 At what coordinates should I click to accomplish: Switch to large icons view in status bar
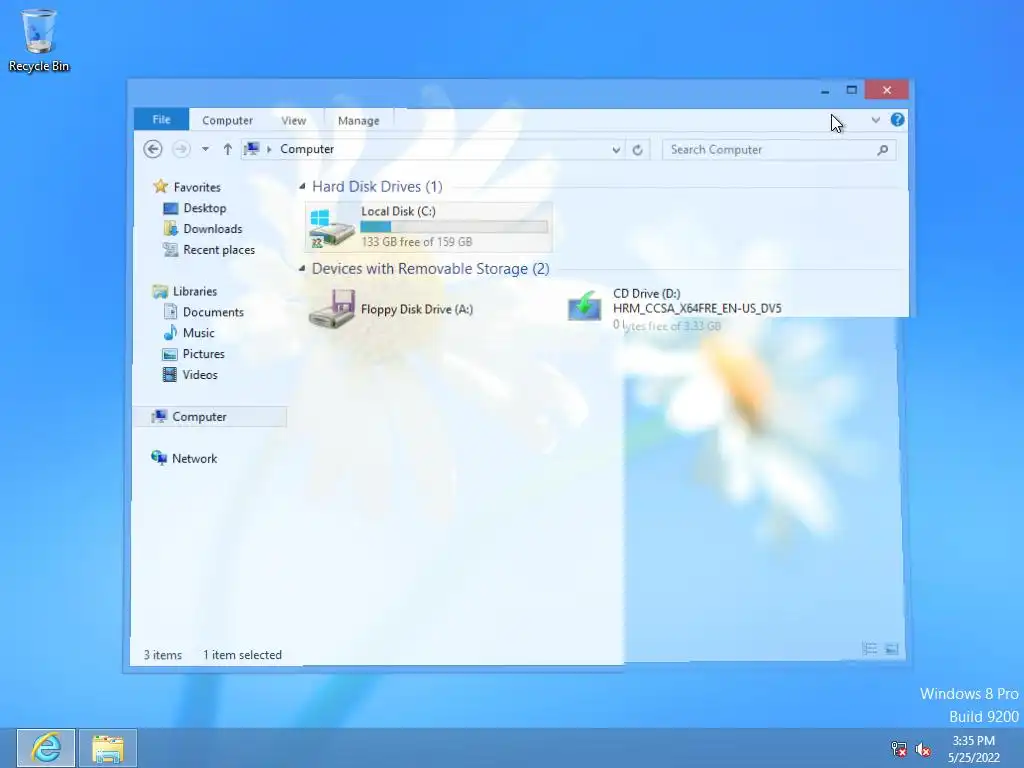point(891,648)
